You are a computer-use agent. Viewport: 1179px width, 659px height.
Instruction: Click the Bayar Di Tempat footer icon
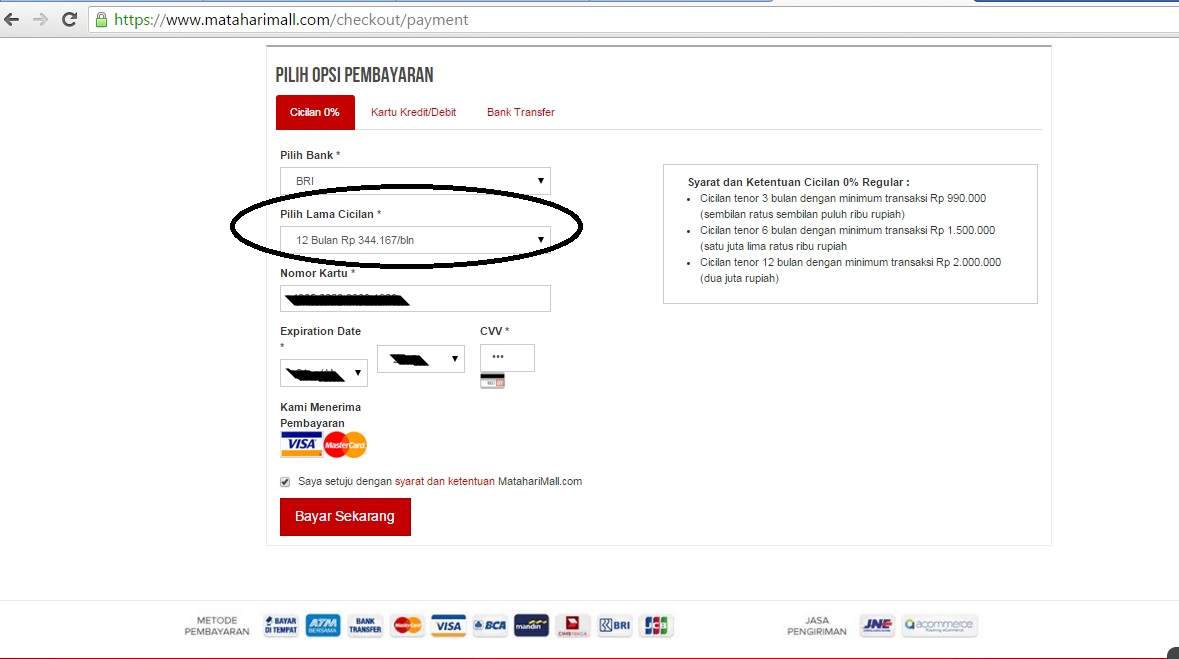[280, 625]
